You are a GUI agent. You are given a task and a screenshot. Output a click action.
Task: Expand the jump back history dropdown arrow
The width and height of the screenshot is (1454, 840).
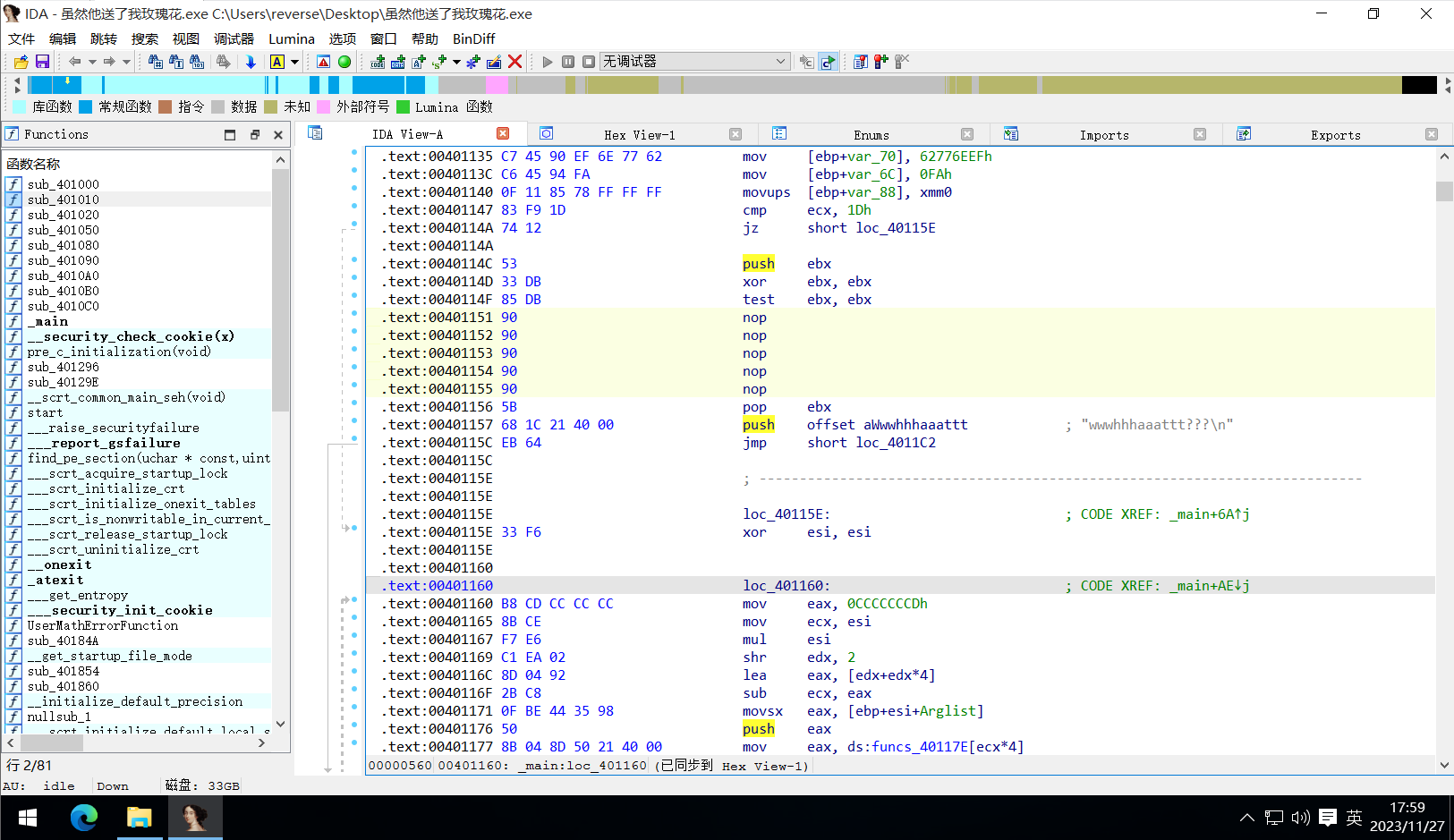[91, 62]
